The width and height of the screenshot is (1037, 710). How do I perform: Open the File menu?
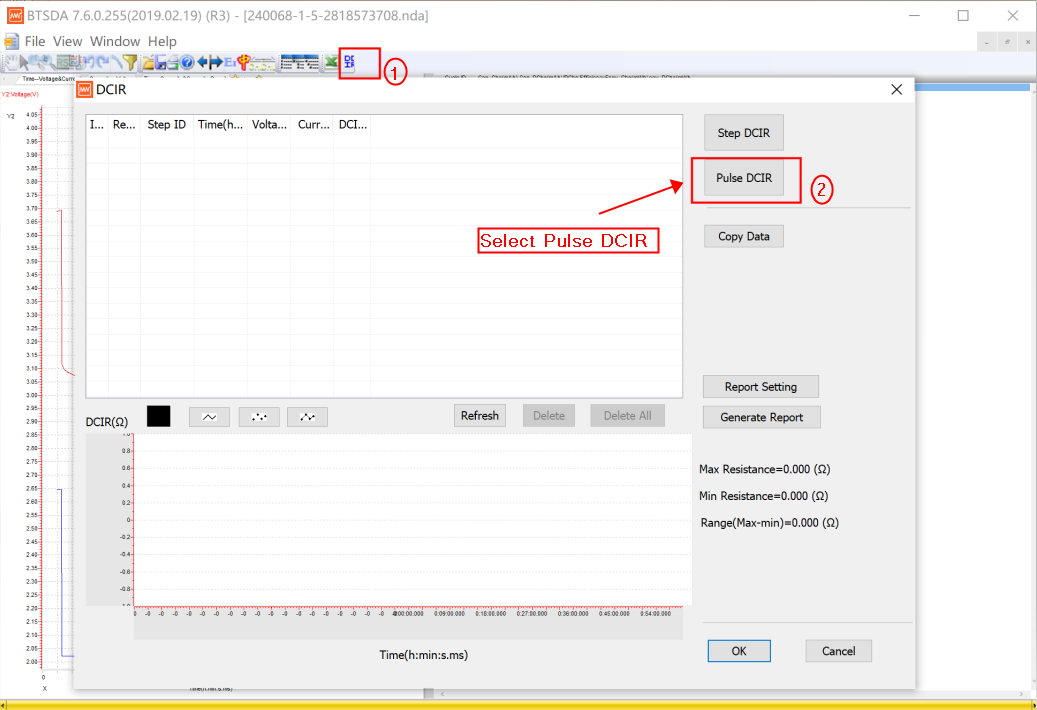pos(34,41)
